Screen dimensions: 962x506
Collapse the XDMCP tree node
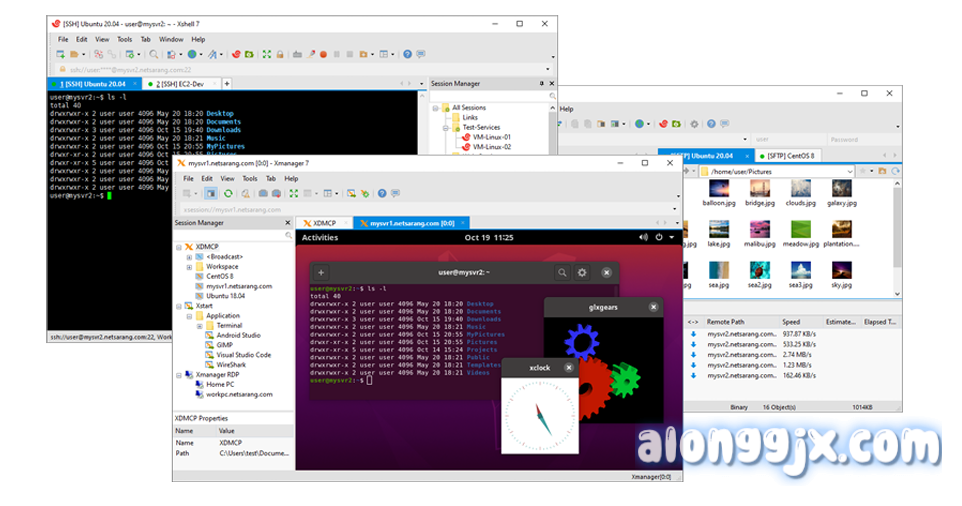coord(178,246)
